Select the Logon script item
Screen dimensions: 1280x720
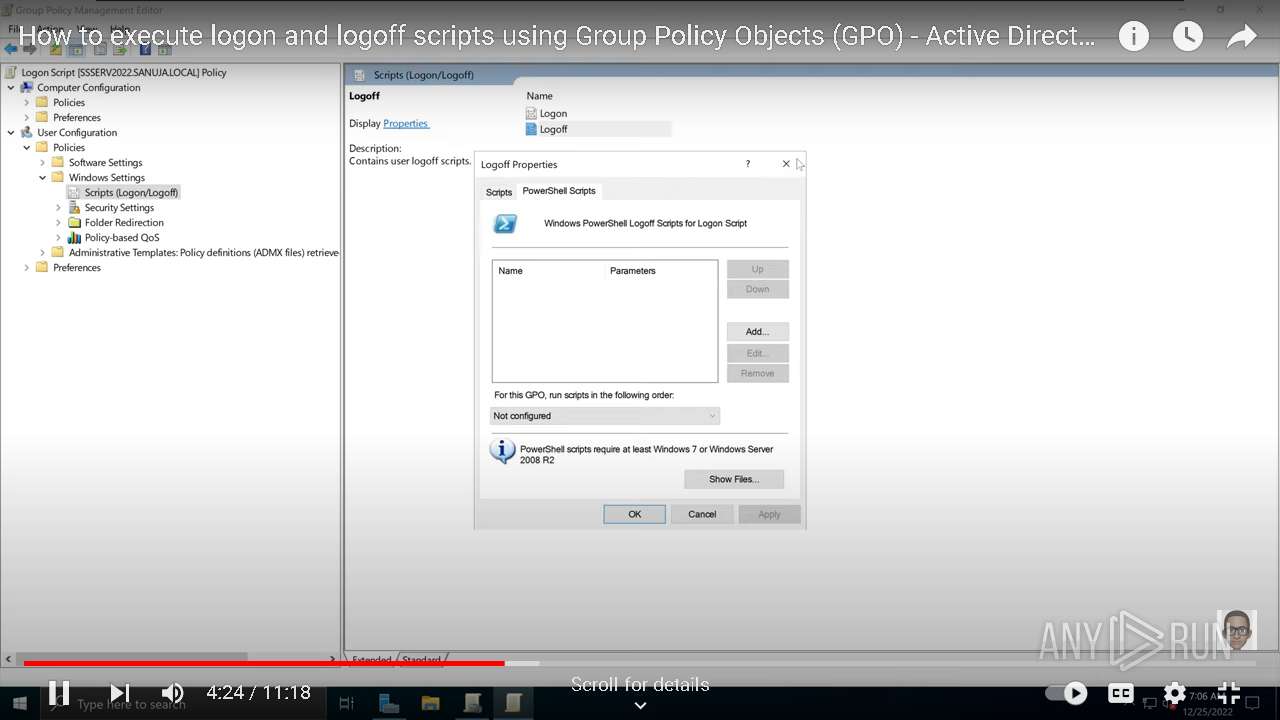pos(553,114)
